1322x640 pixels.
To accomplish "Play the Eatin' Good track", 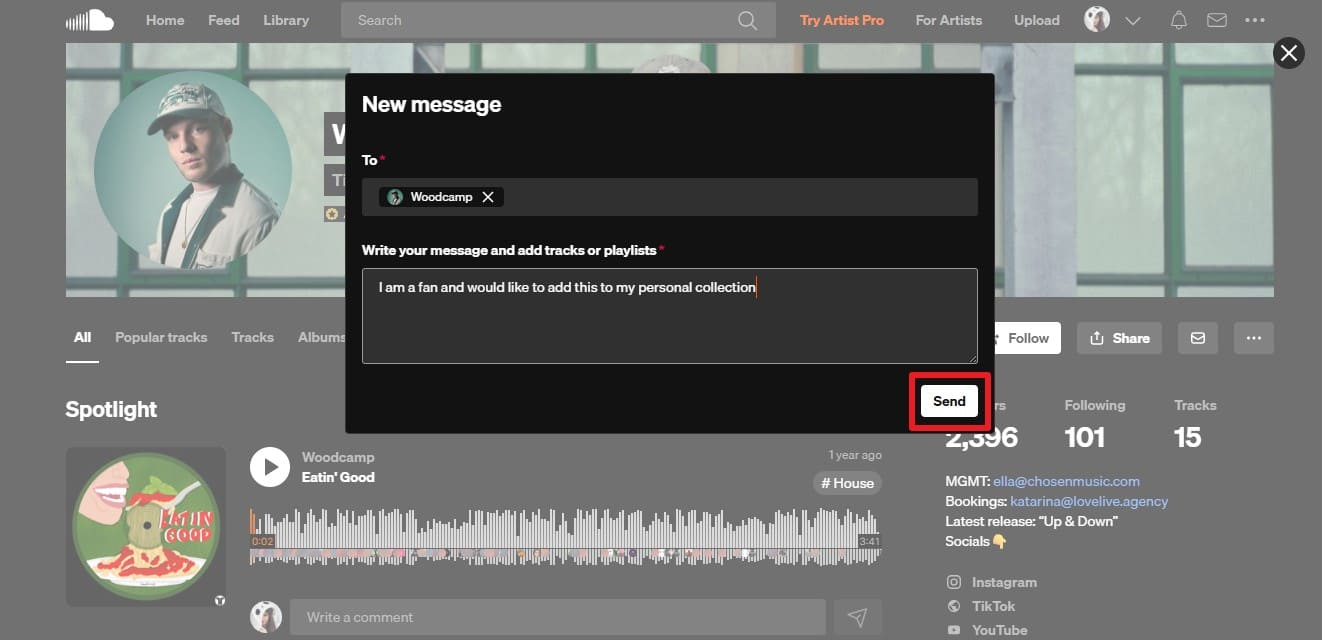I will (x=270, y=467).
